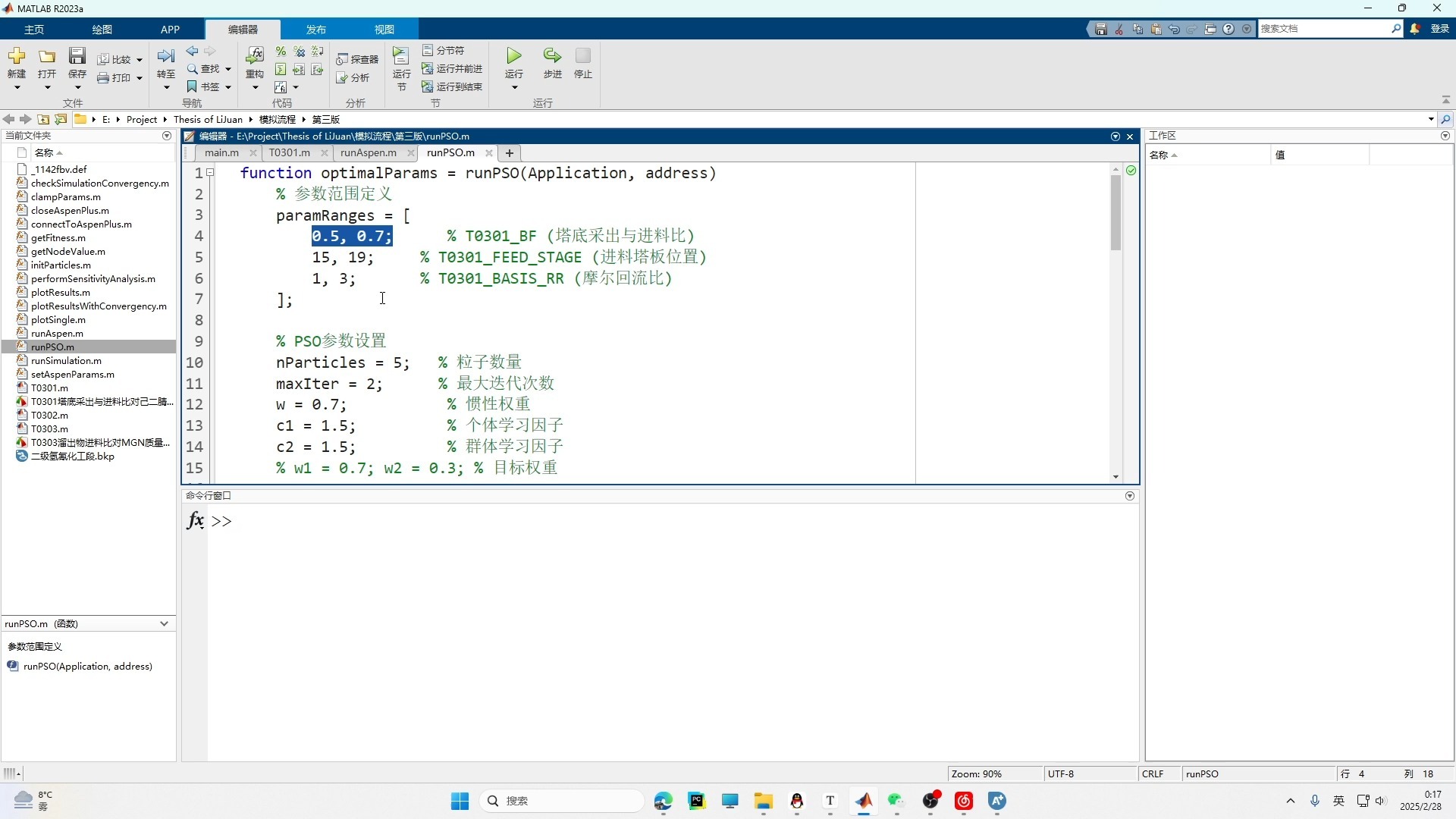Switch to the runAspen.m editor tab
Screen dimensions: 1456x819
click(369, 152)
